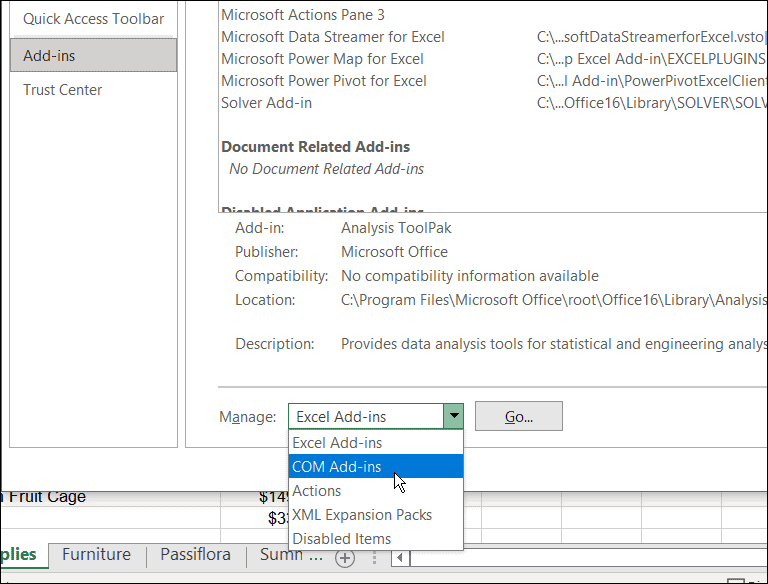Select Microsoft Data Streamer for Excel
Screen dimensions: 768x584
coord(333,37)
